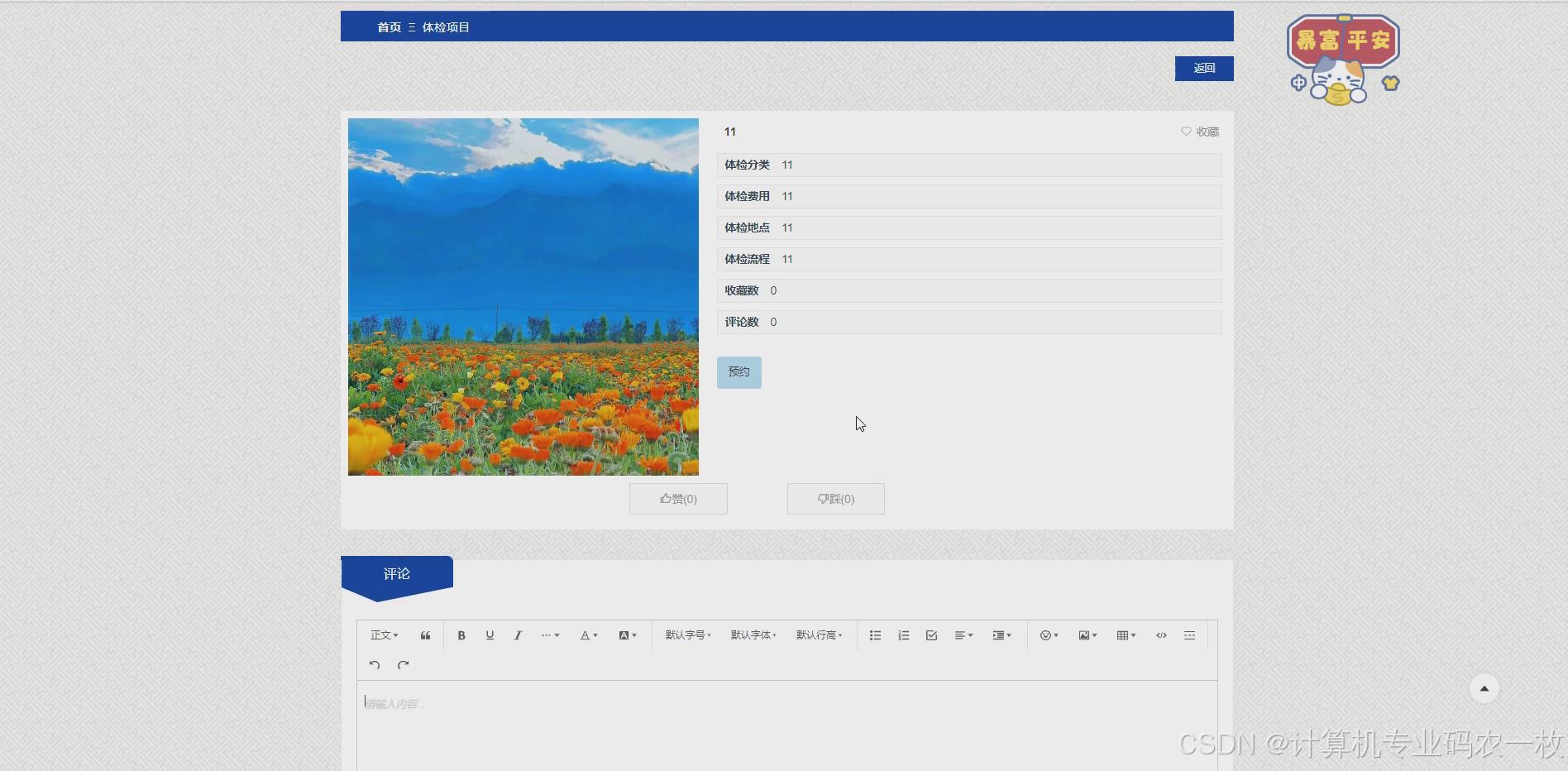Viewport: 1568px width, 771px height.
Task: Select the 体检地点 value row
Action: coord(969,227)
